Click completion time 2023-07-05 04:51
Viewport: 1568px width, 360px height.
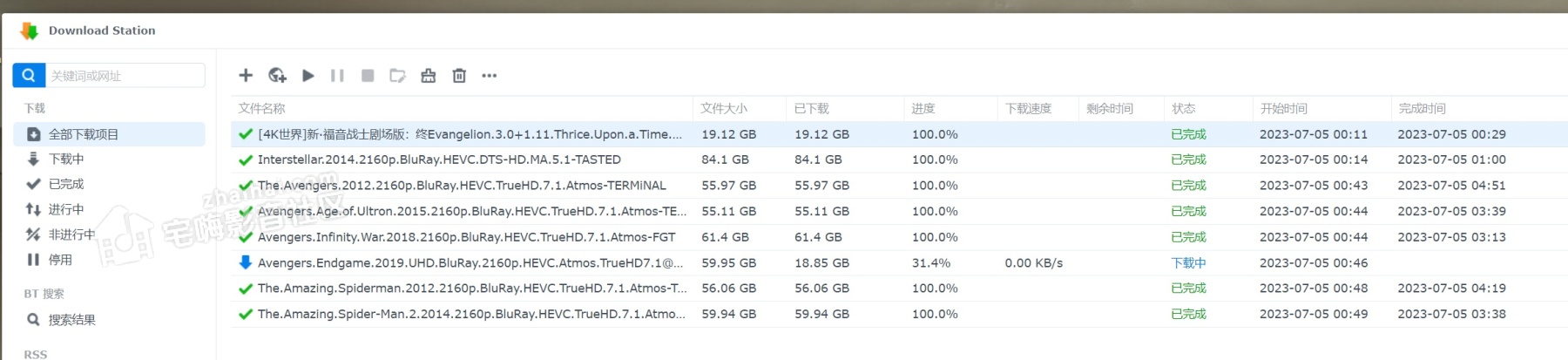pos(1451,186)
